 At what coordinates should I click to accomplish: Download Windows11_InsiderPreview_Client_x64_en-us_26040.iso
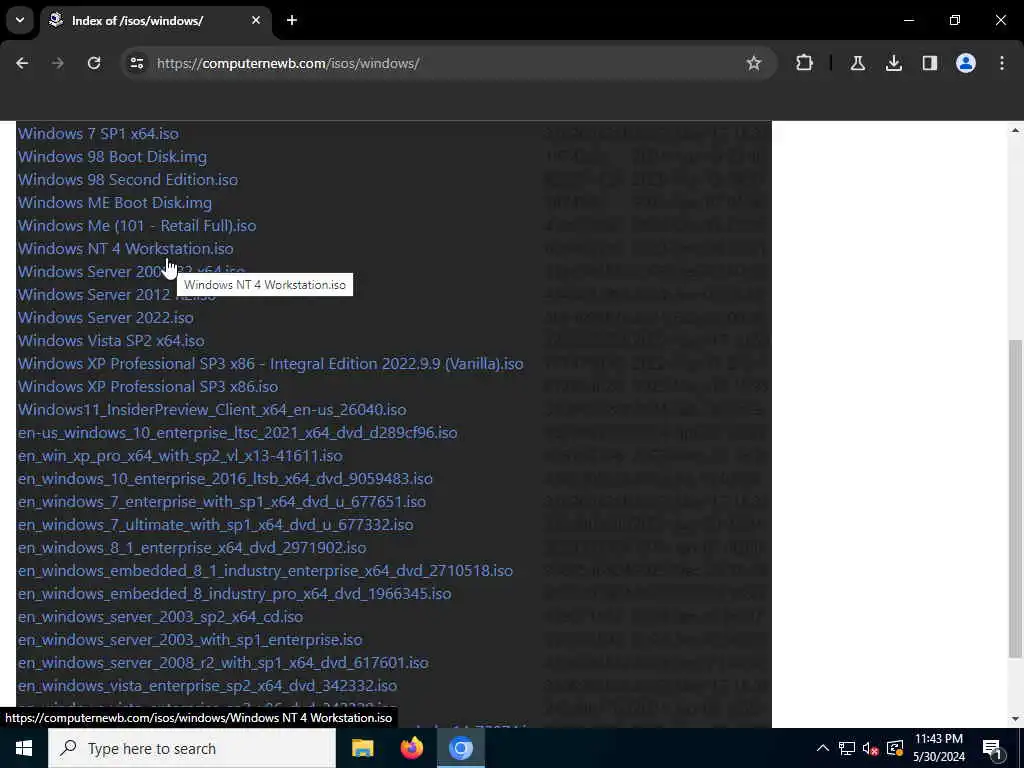point(212,409)
